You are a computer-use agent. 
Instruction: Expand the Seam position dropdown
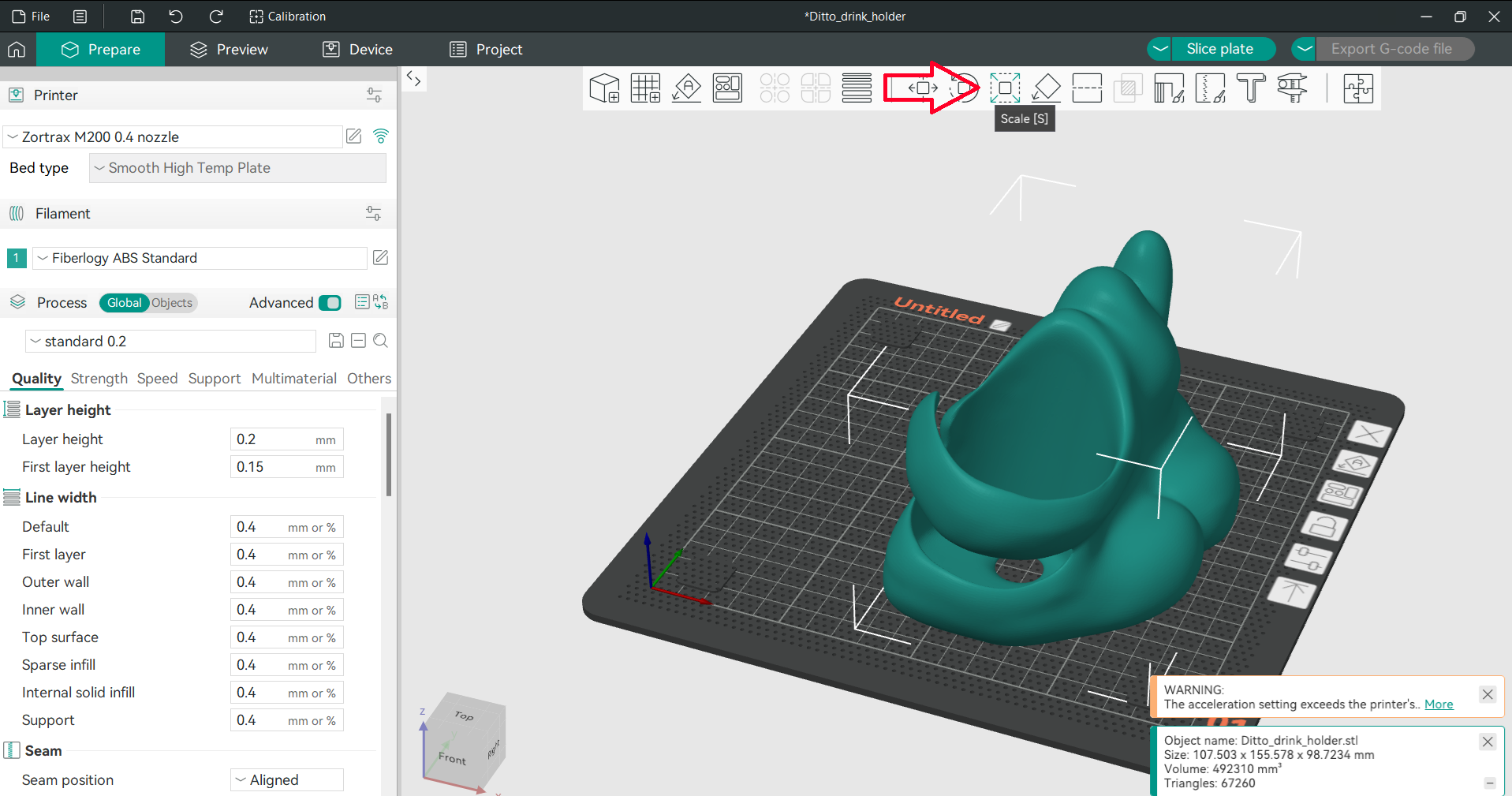click(x=287, y=779)
